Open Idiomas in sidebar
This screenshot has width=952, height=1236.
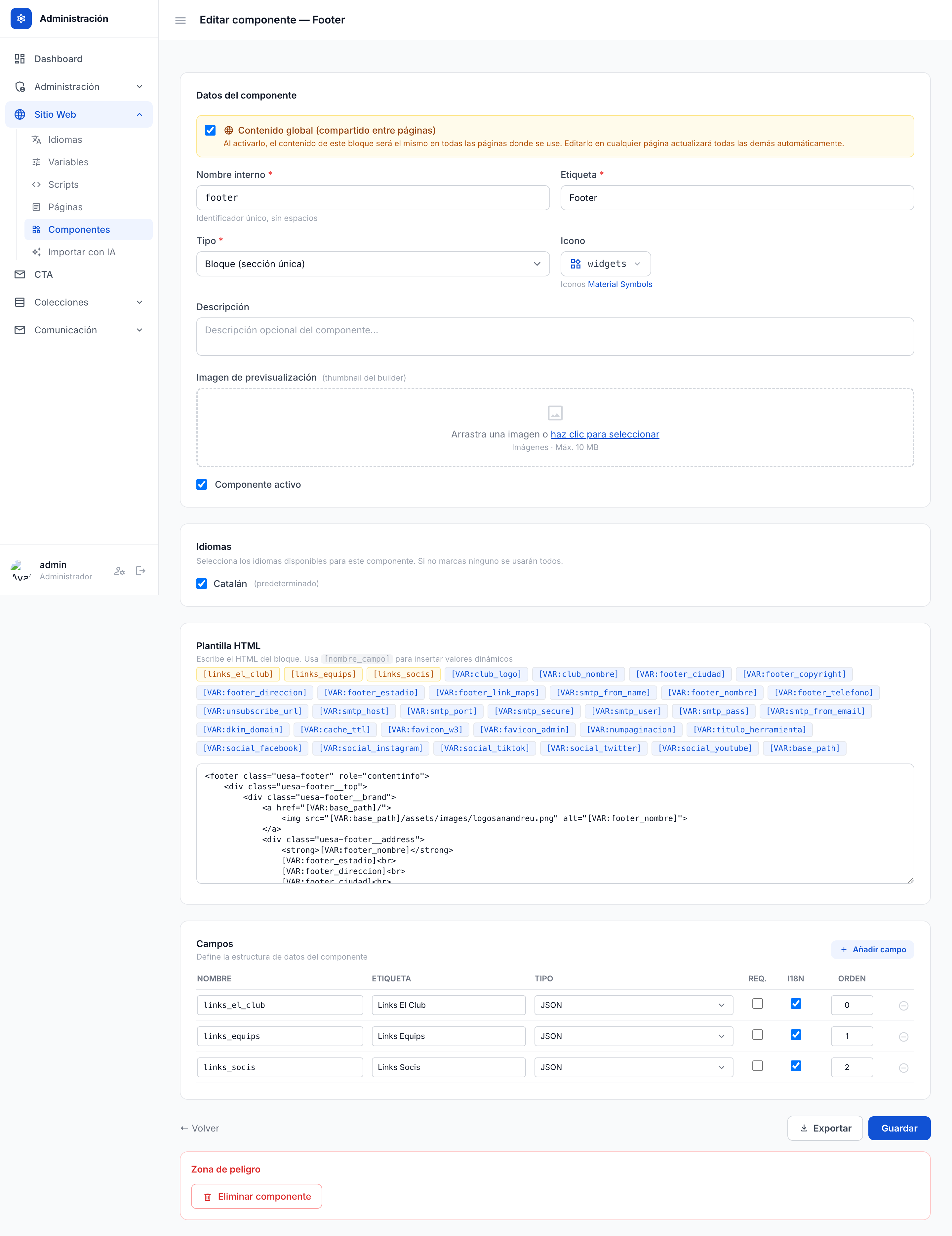(88, 140)
